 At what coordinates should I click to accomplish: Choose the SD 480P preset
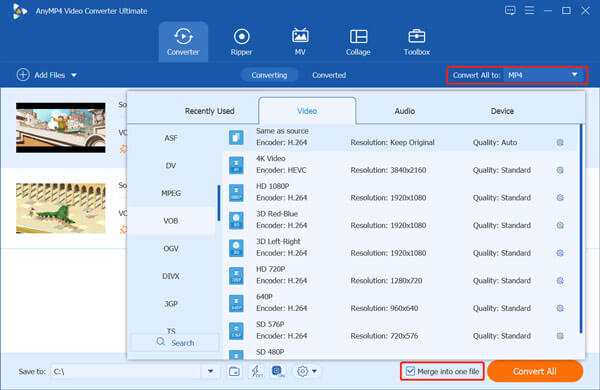click(x=400, y=352)
